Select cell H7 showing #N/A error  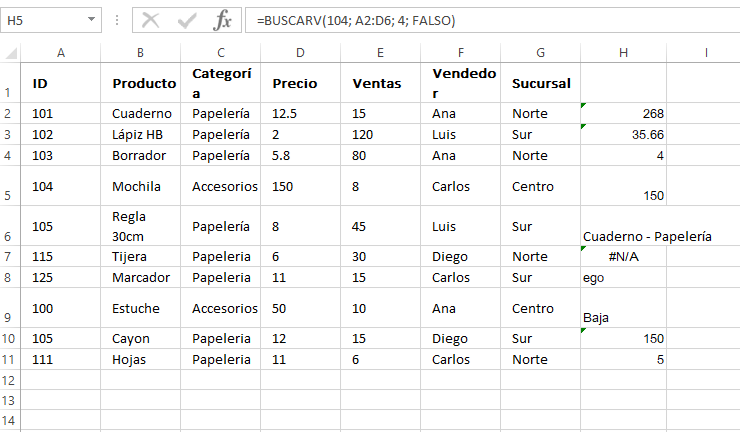click(623, 256)
